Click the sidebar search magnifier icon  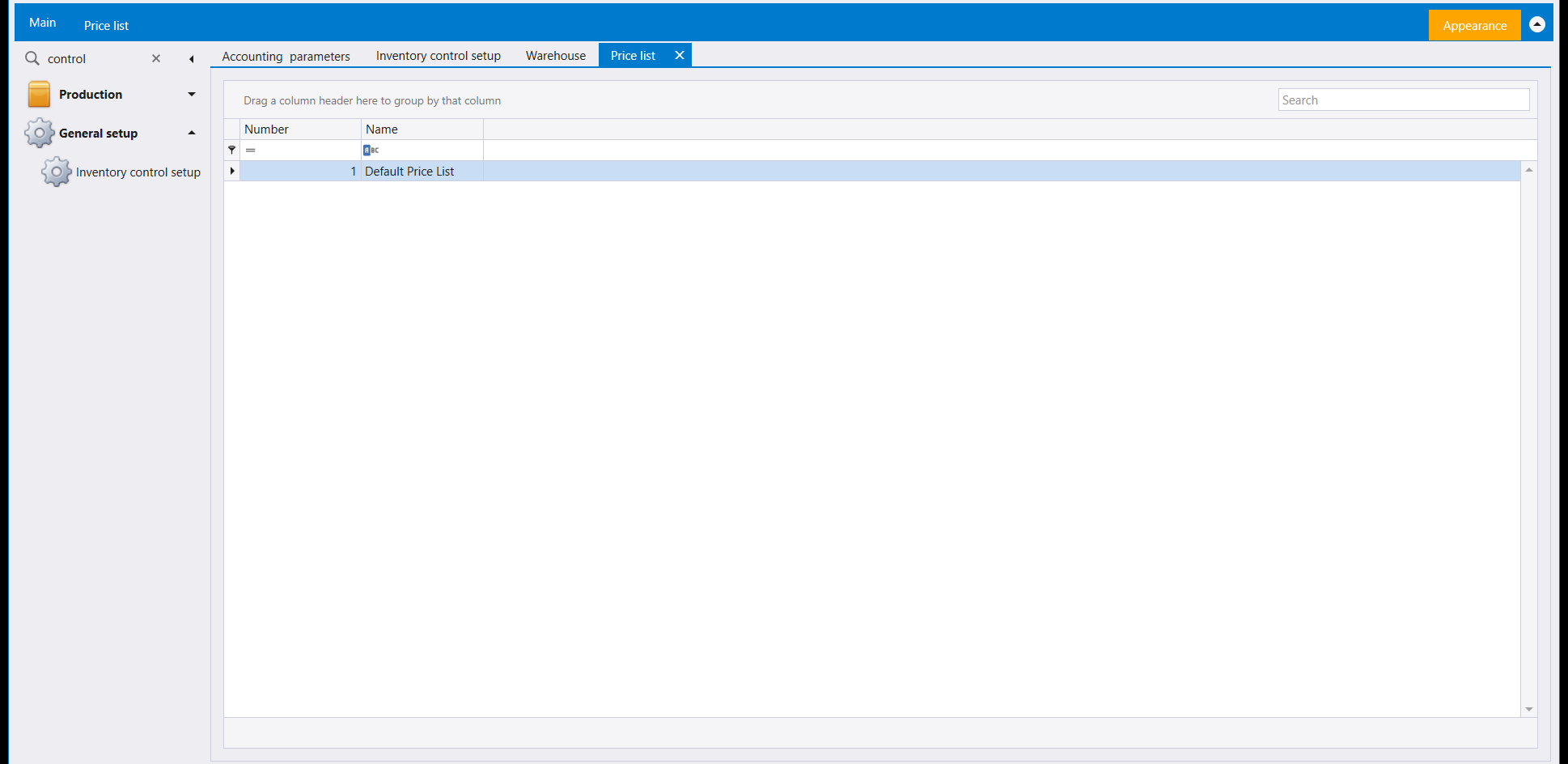pos(32,58)
